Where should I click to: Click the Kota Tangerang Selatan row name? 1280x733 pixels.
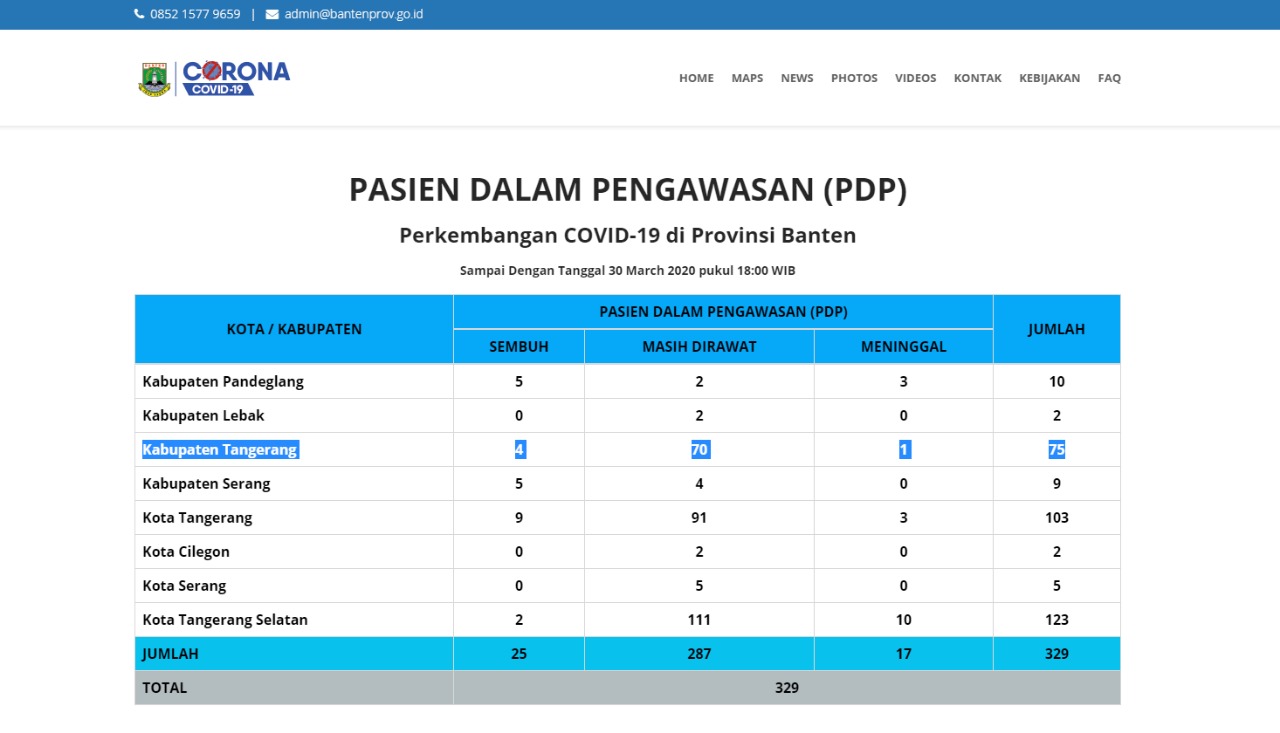225,620
